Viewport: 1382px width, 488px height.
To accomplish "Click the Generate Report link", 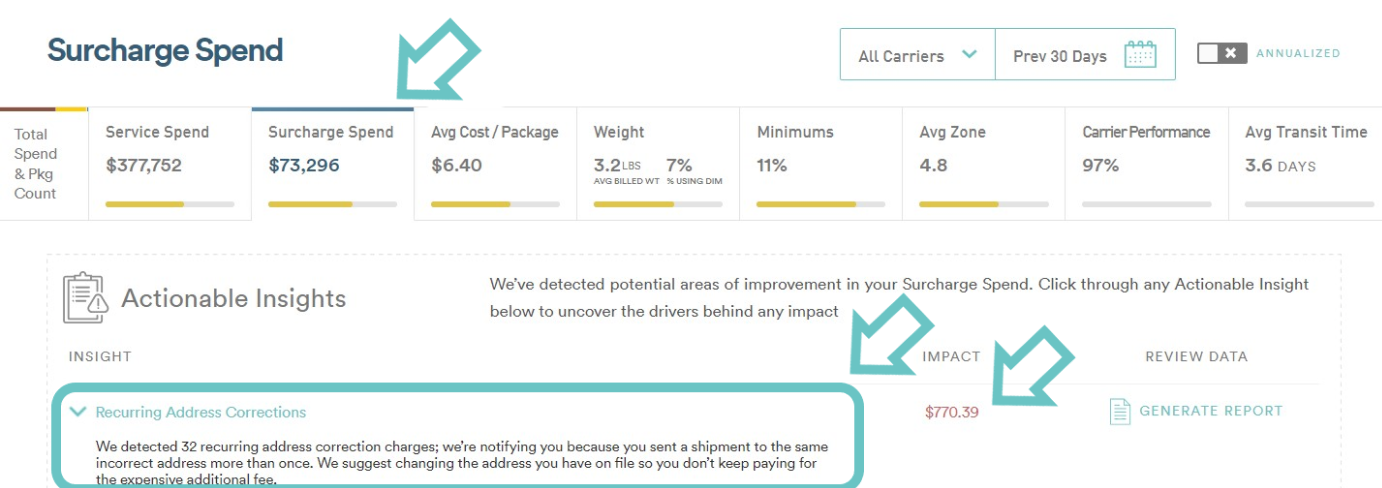I will 1211,411.
